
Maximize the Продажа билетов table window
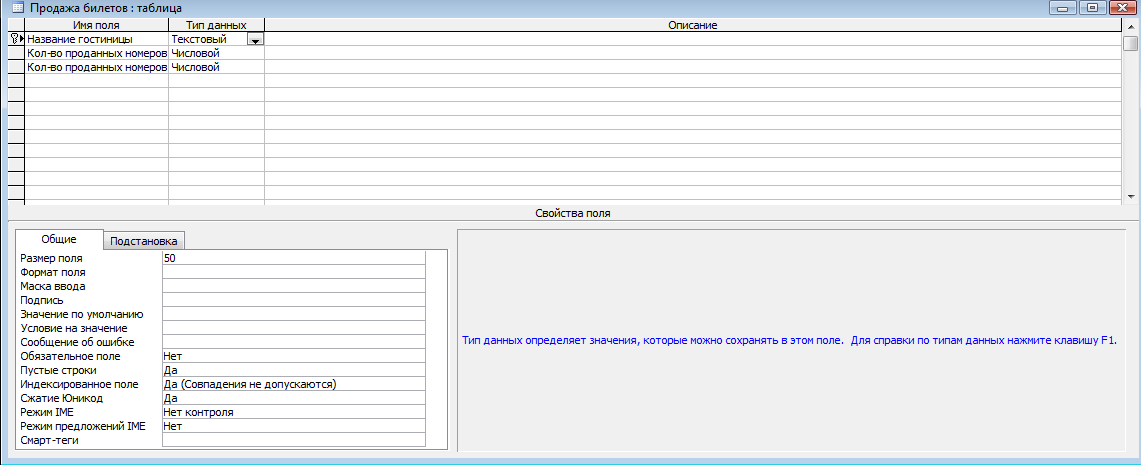point(1092,8)
